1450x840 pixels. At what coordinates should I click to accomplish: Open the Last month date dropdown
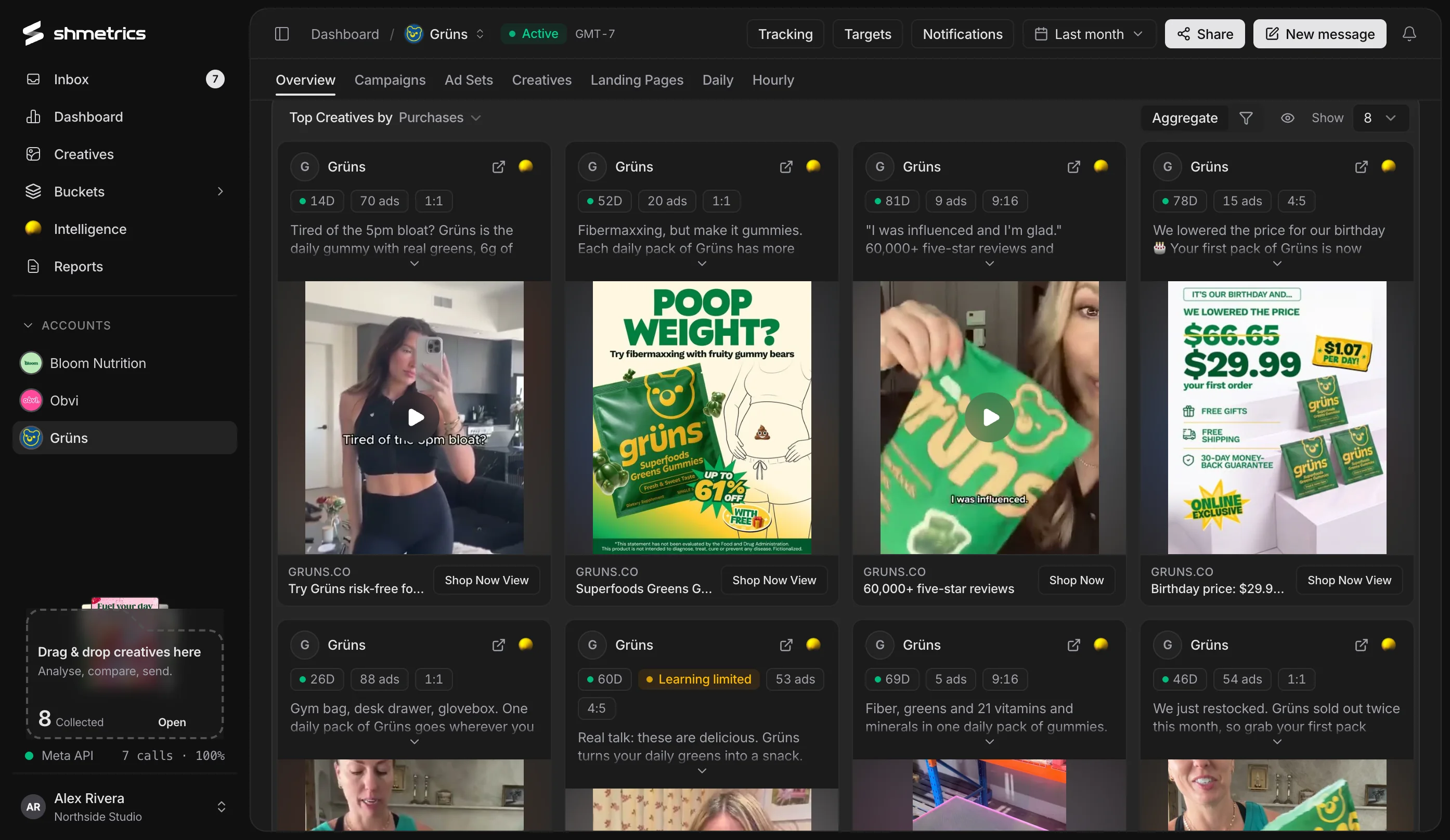point(1089,34)
